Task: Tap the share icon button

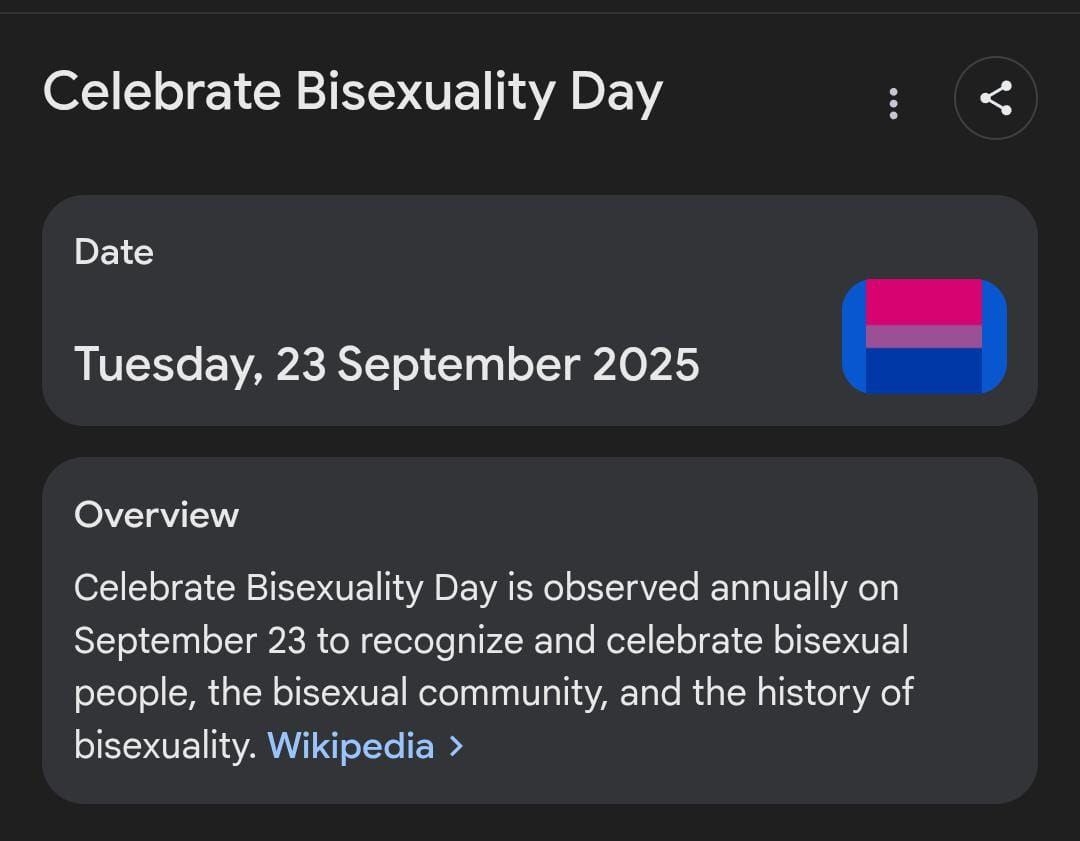Action: coord(995,98)
